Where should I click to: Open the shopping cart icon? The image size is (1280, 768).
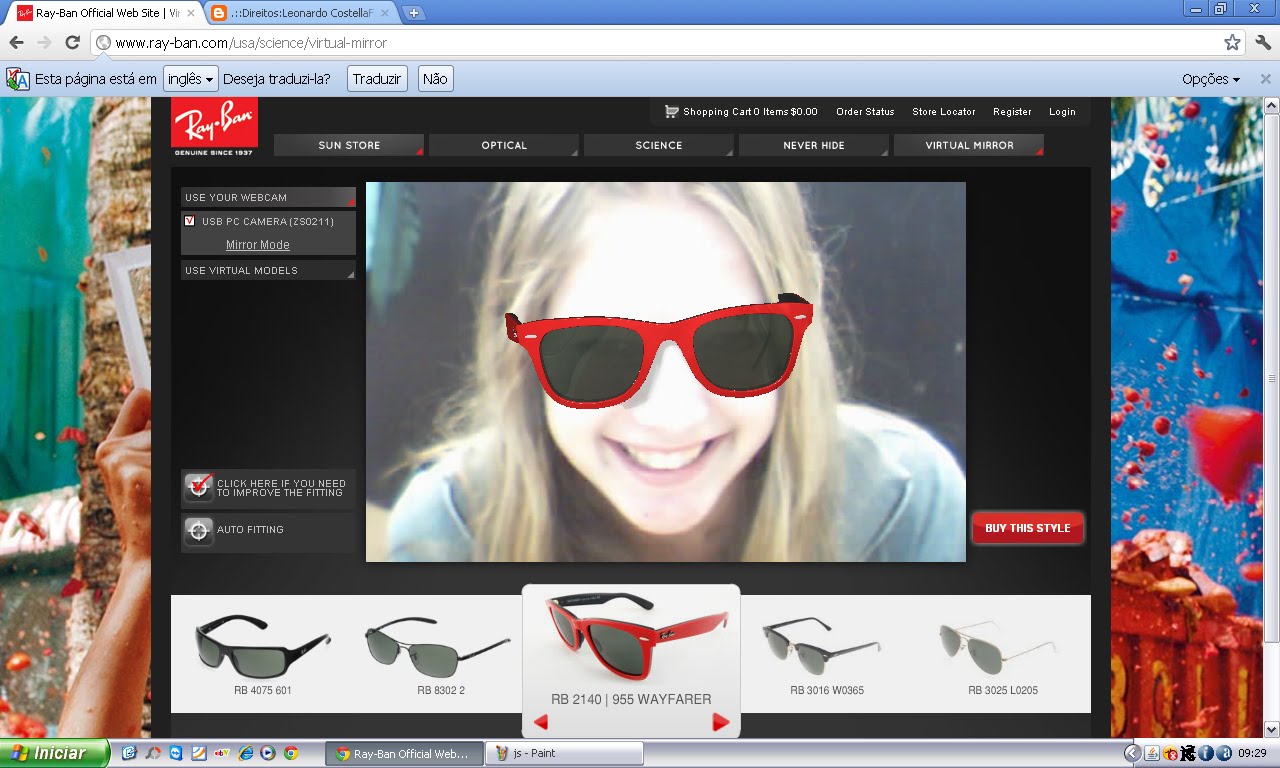pyautogui.click(x=671, y=112)
